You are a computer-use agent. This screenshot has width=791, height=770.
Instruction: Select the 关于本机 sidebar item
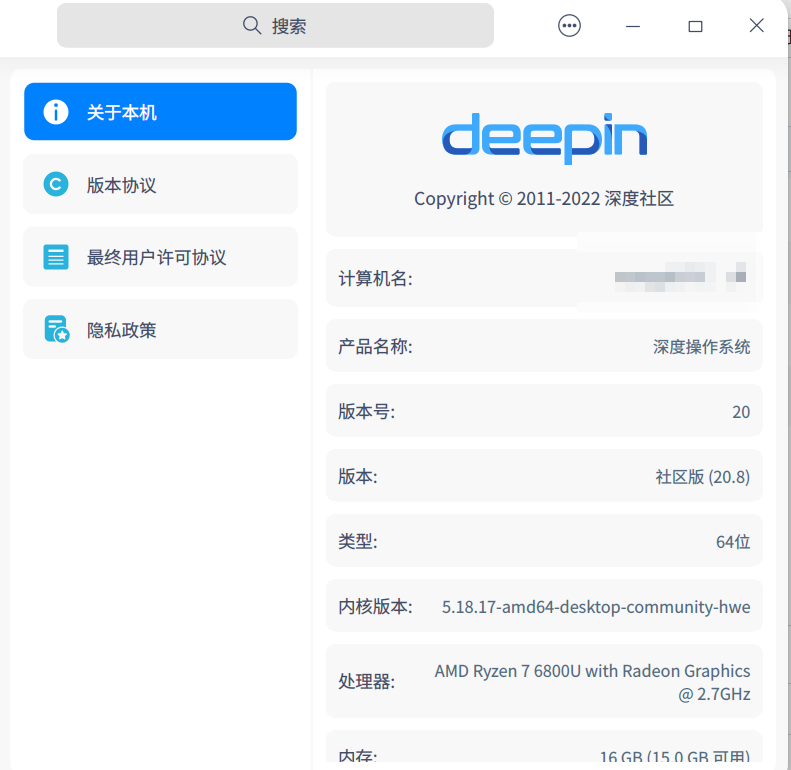[x=160, y=112]
